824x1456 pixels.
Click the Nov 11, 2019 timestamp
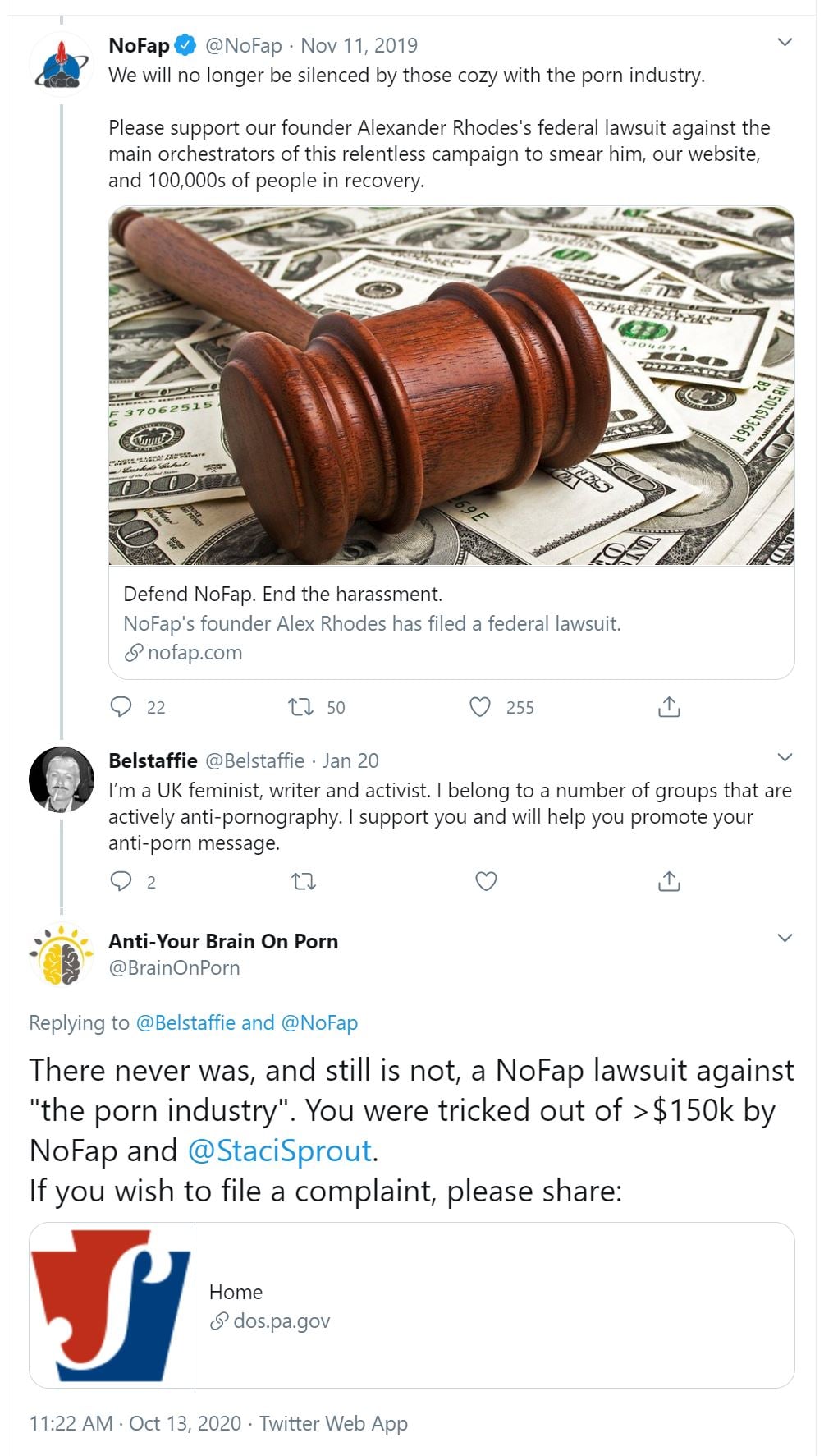pyautogui.click(x=359, y=46)
